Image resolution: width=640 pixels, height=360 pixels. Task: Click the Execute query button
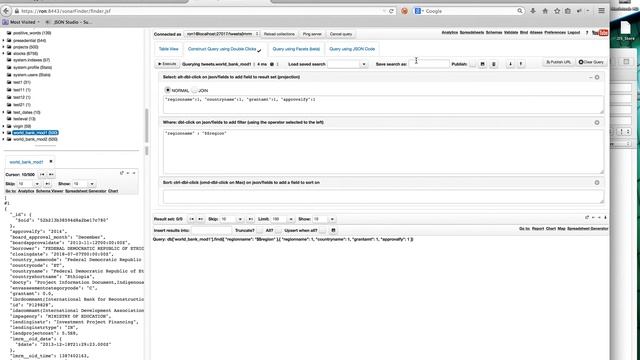167,64
